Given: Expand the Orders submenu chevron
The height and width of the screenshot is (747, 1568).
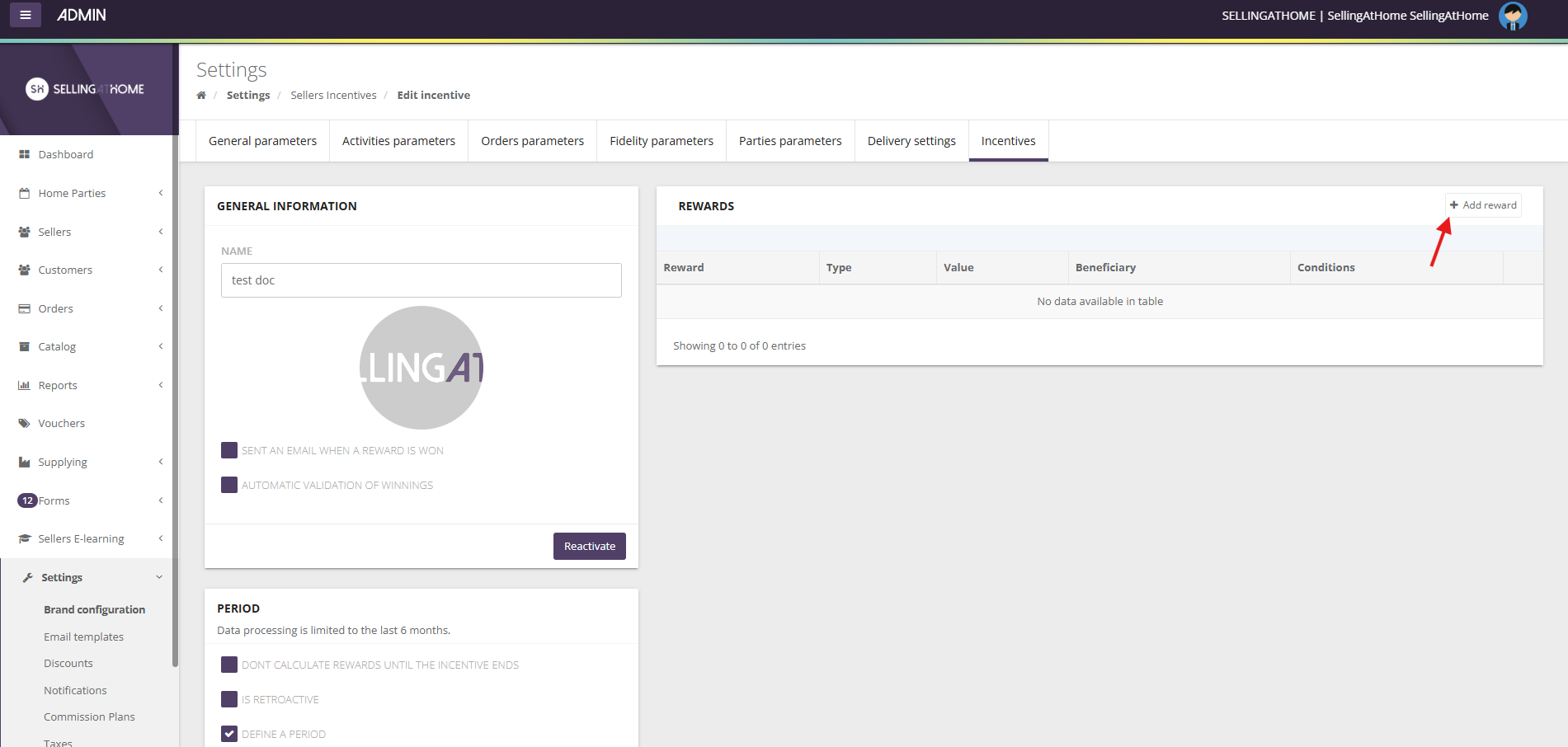Looking at the screenshot, I should [x=161, y=308].
